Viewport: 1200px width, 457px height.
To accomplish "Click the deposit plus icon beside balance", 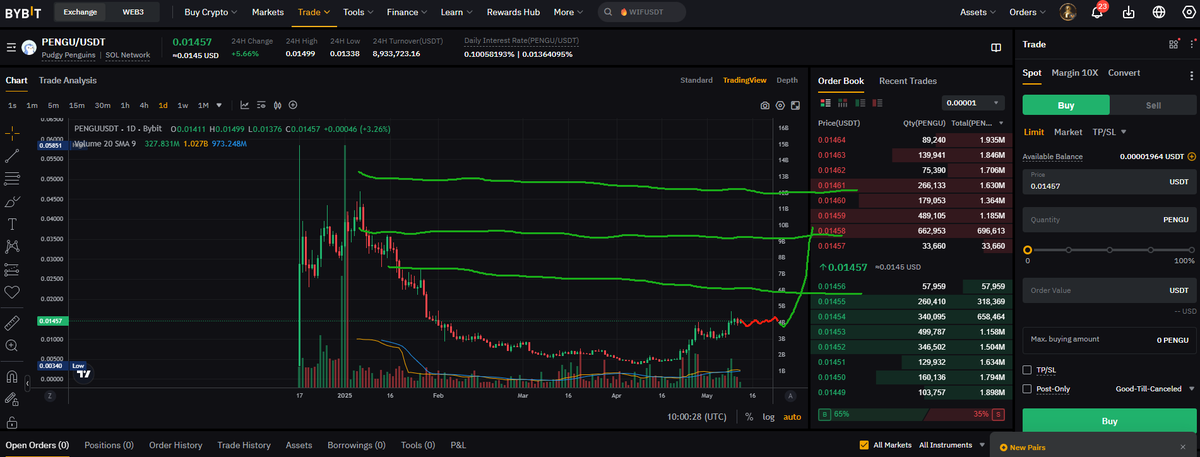I will click(1192, 156).
